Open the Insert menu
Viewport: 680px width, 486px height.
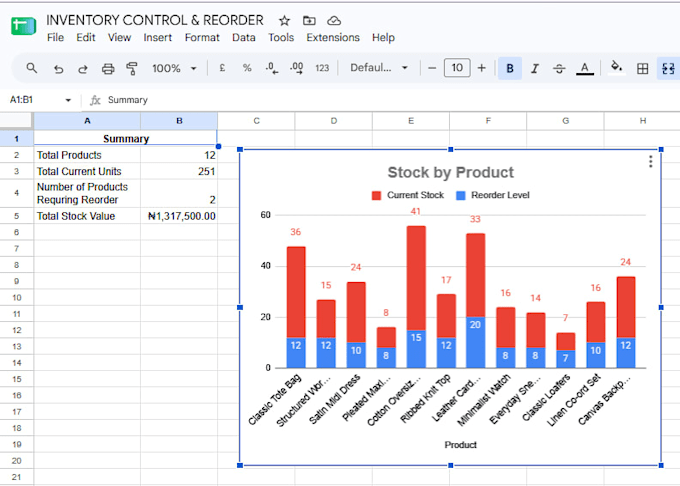coord(157,38)
